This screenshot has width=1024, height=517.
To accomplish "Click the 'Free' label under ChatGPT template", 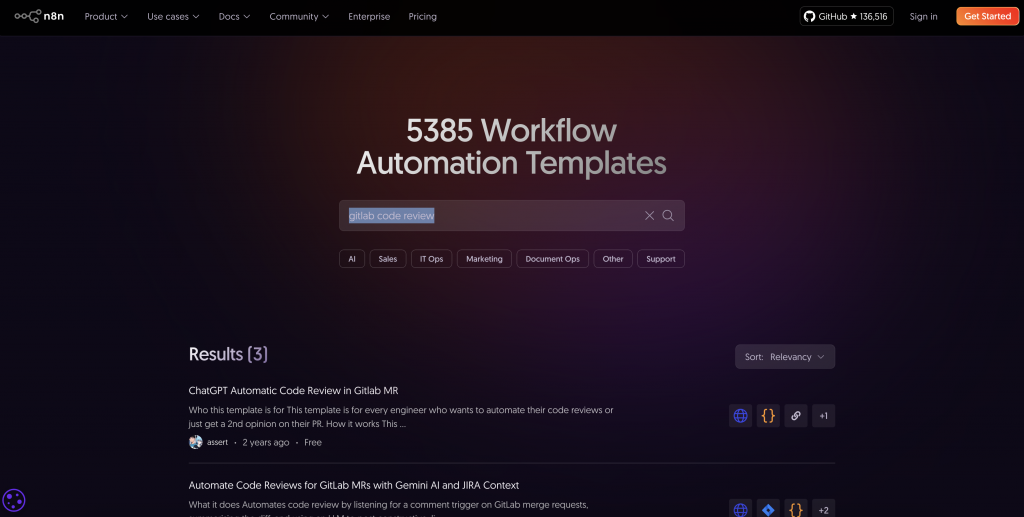I will point(313,443).
